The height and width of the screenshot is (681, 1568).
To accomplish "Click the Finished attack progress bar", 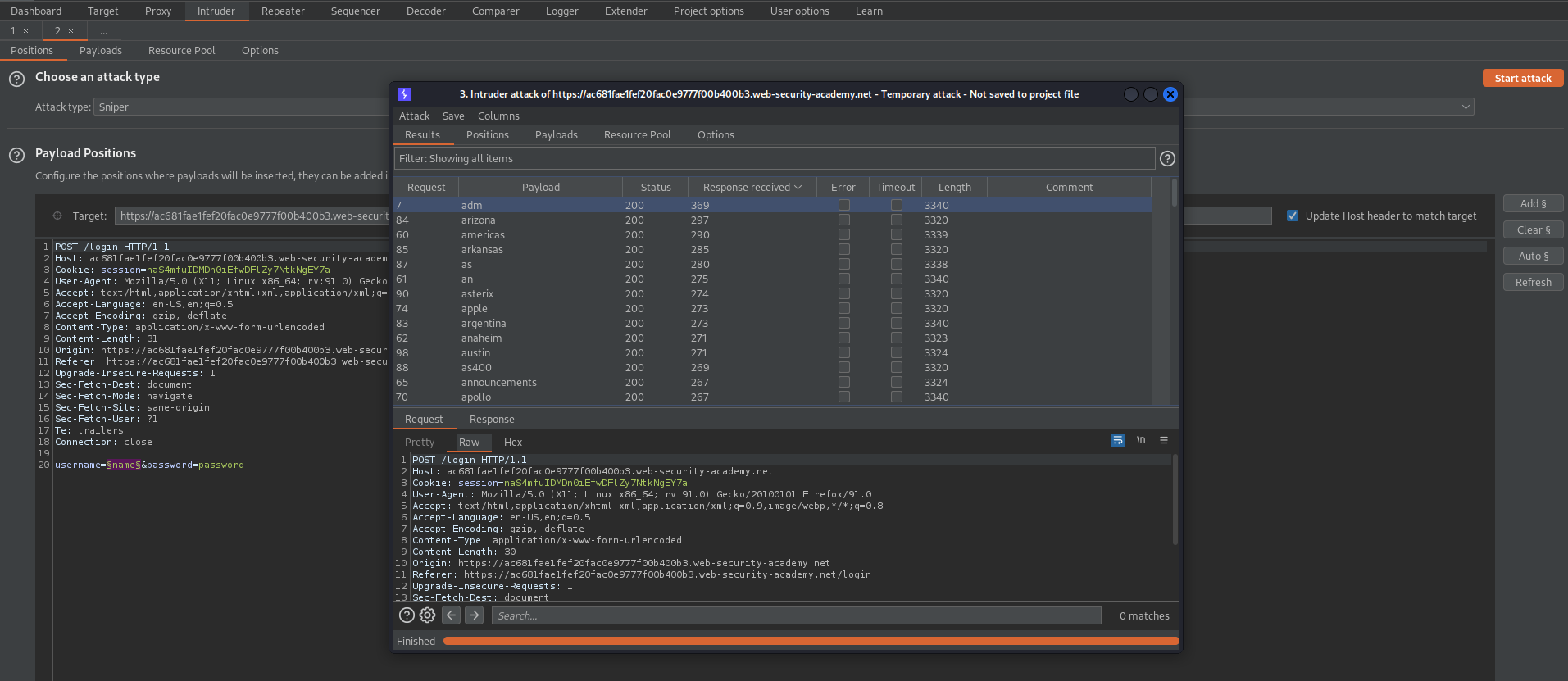I will (x=811, y=641).
